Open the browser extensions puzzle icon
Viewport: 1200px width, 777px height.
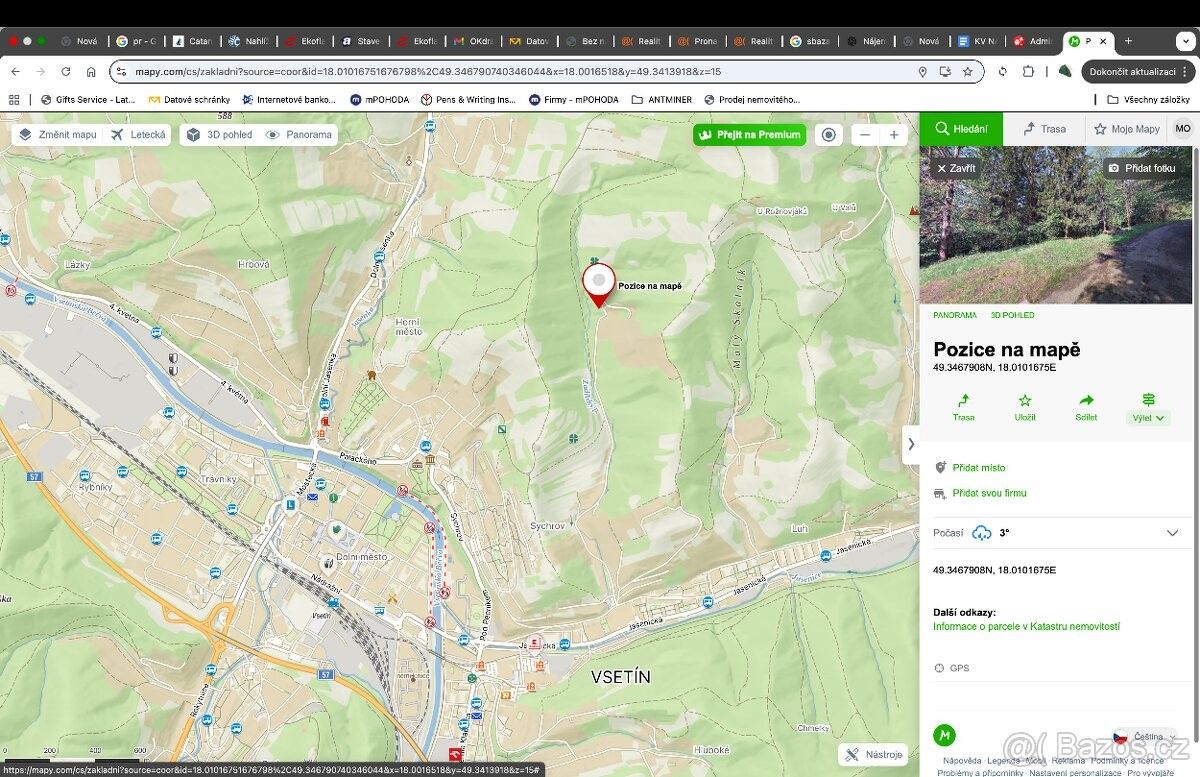click(1029, 72)
